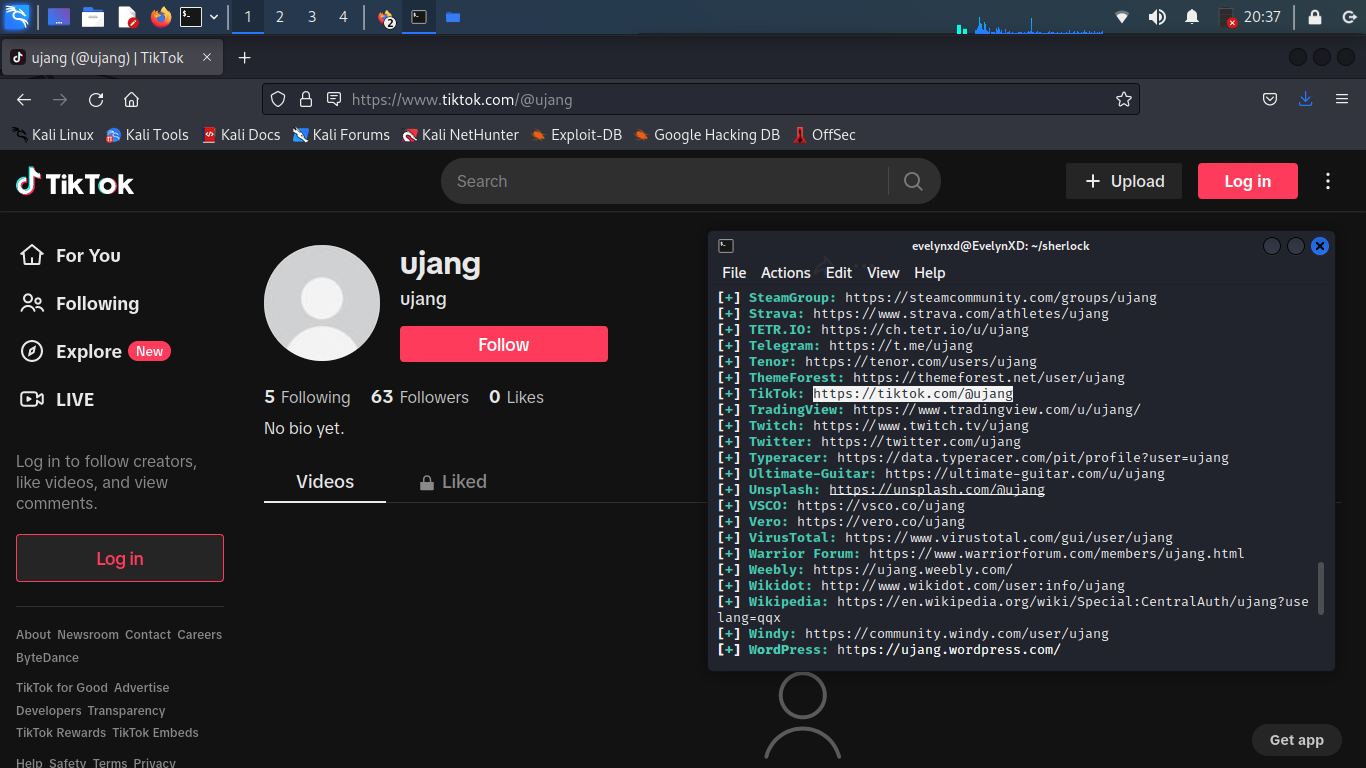Click the search magnifier icon
This screenshot has height=768, width=1366.
click(913, 181)
